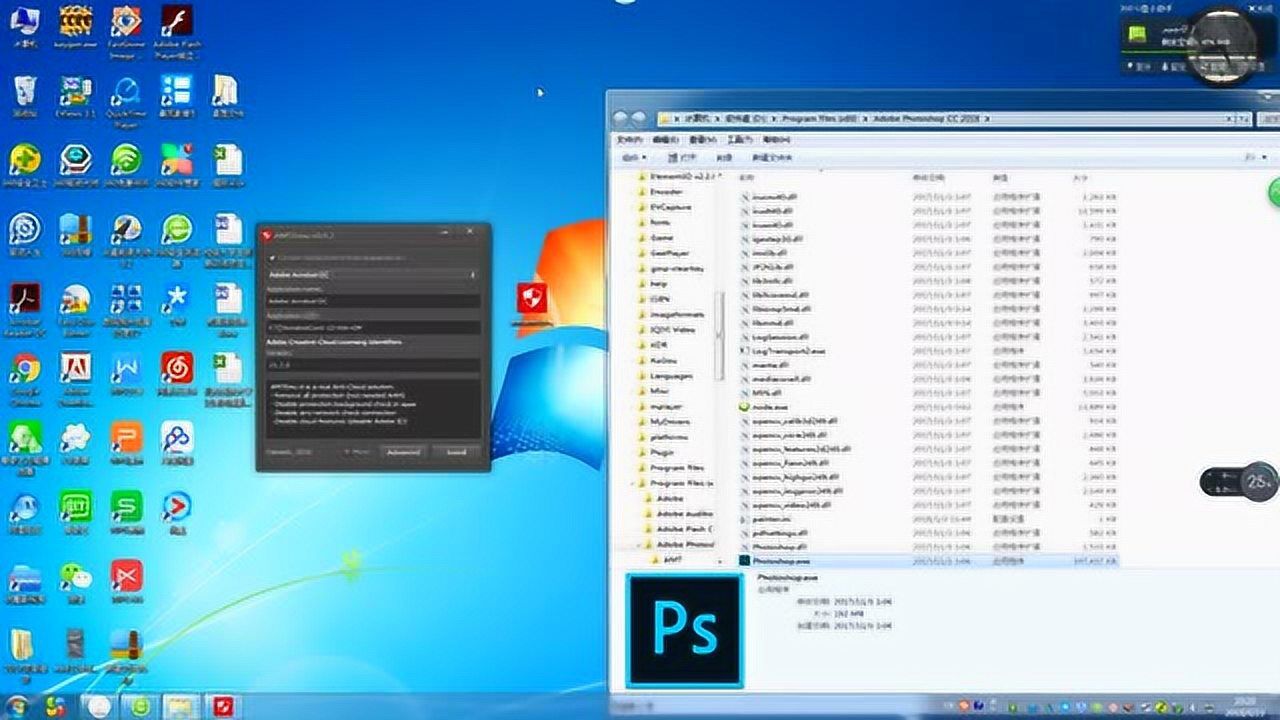1280x720 pixels.
Task: Click the Photoshop PS logo thumbnail
Action: pyautogui.click(x=683, y=628)
